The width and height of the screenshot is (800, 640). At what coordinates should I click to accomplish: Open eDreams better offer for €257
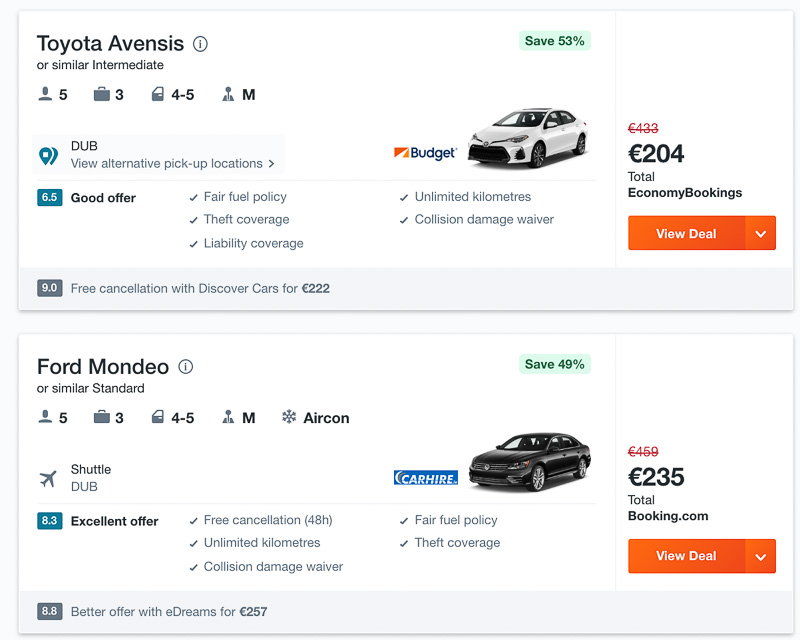coord(169,611)
